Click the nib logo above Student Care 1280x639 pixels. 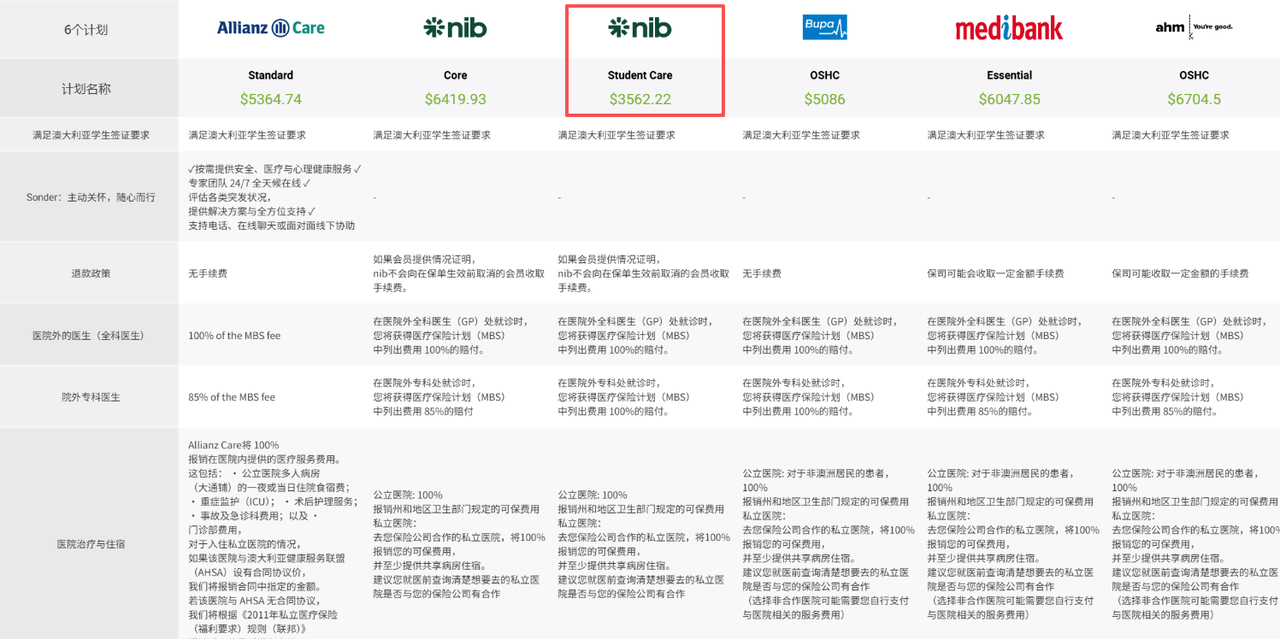(640, 28)
